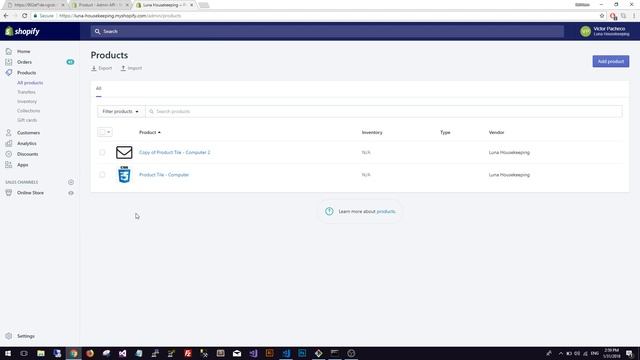This screenshot has width=640, height=360.
Task: Focus the Search products field
Action: (384, 111)
